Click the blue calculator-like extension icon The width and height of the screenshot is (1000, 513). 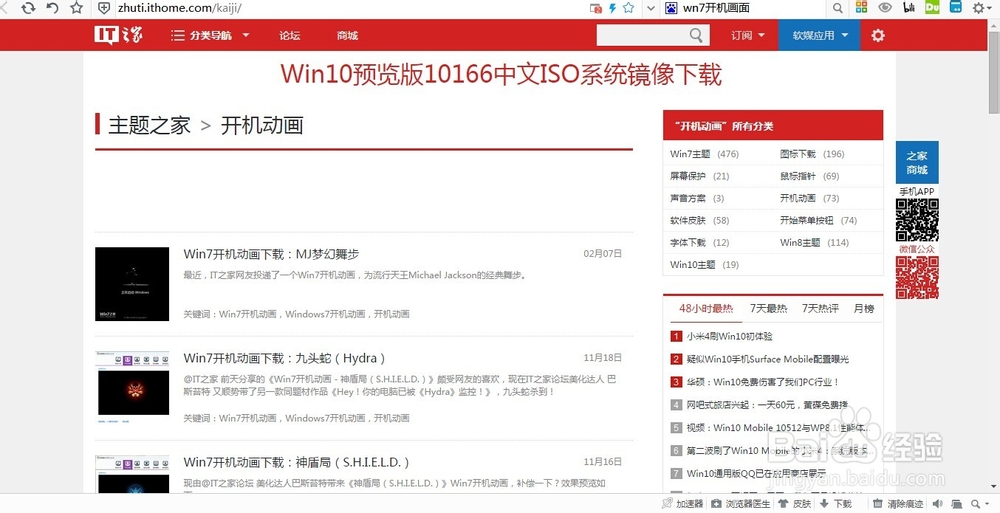955,8
